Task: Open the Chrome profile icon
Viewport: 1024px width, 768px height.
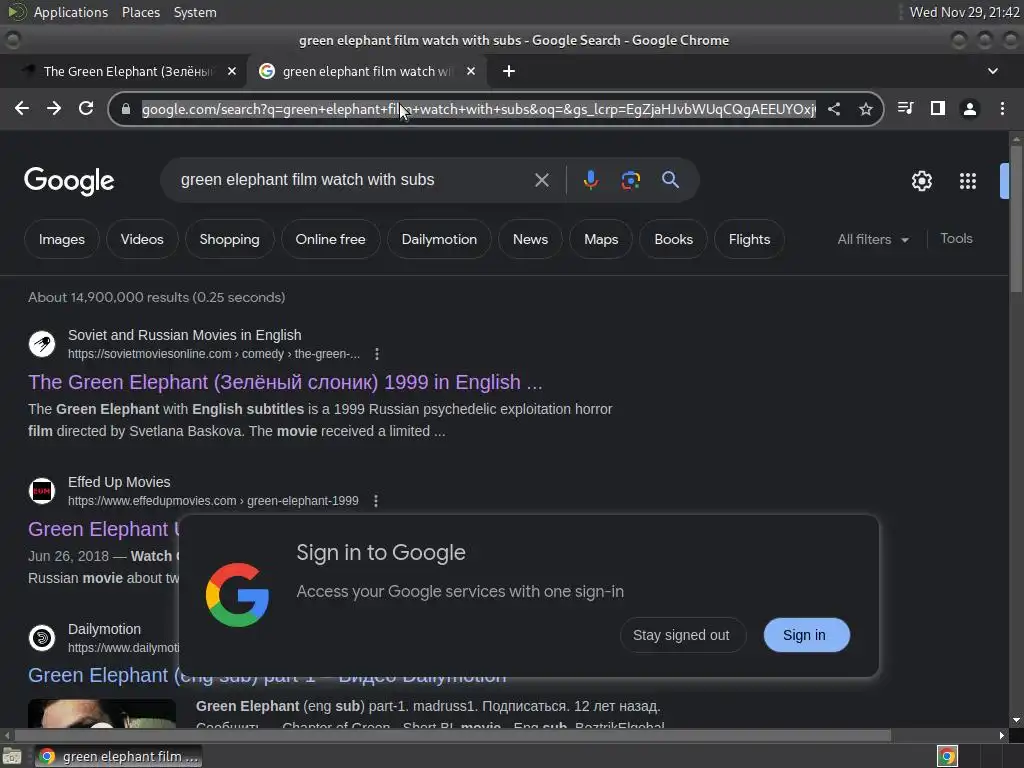Action: click(970, 108)
